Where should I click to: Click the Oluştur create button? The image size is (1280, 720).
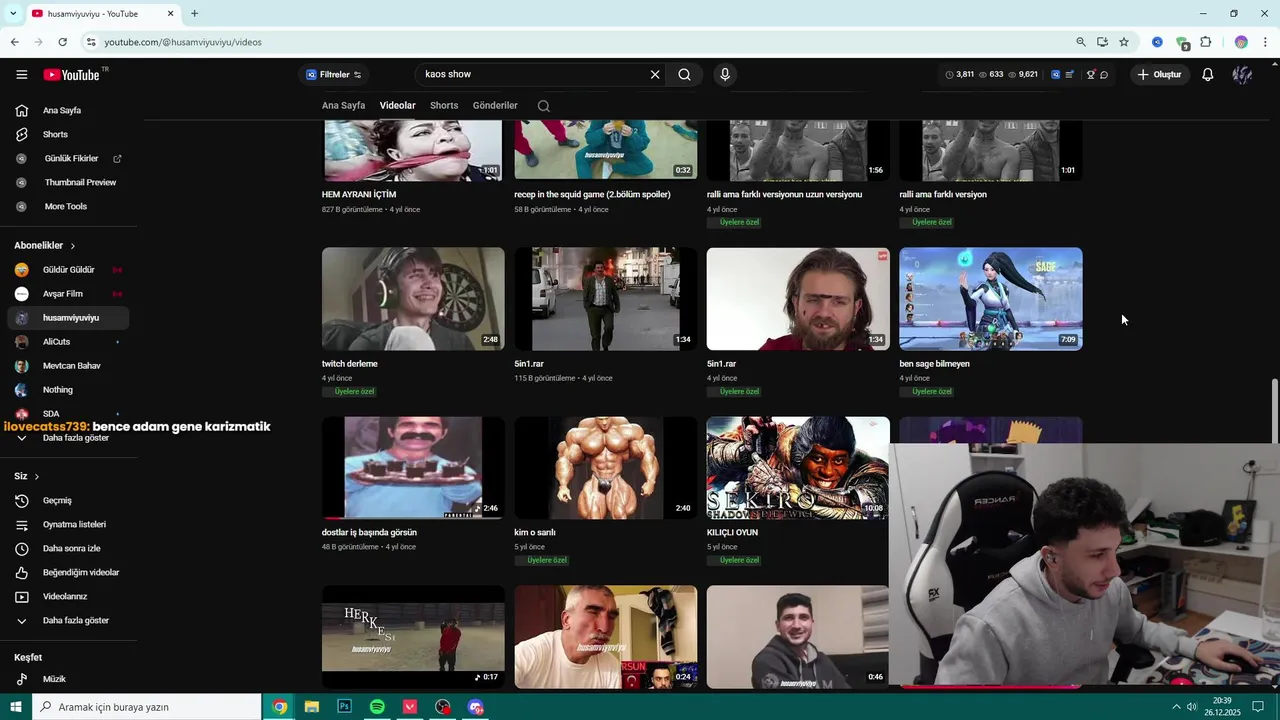[x=1159, y=75]
